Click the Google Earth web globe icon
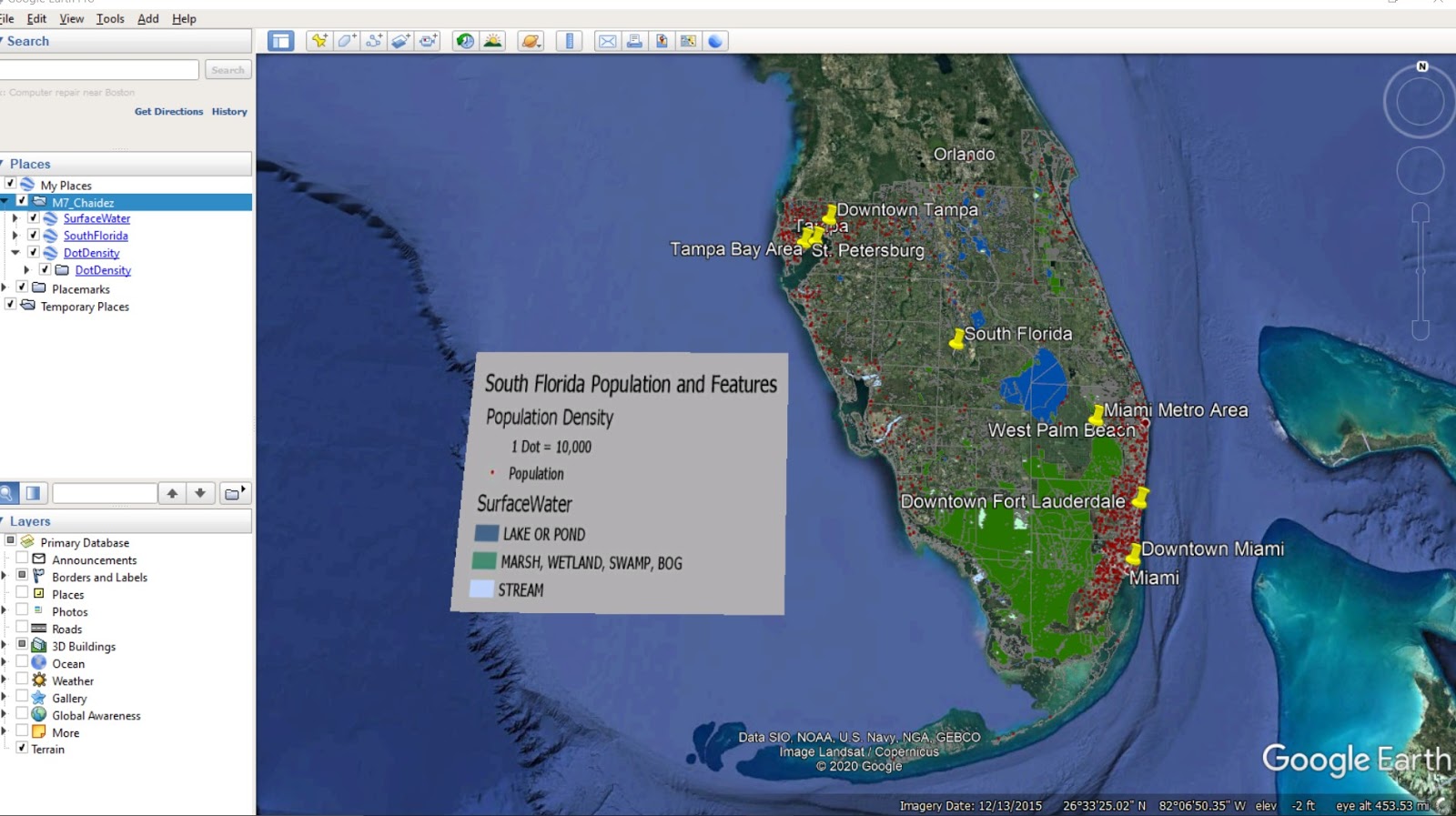The width and height of the screenshot is (1456, 816). [715, 41]
